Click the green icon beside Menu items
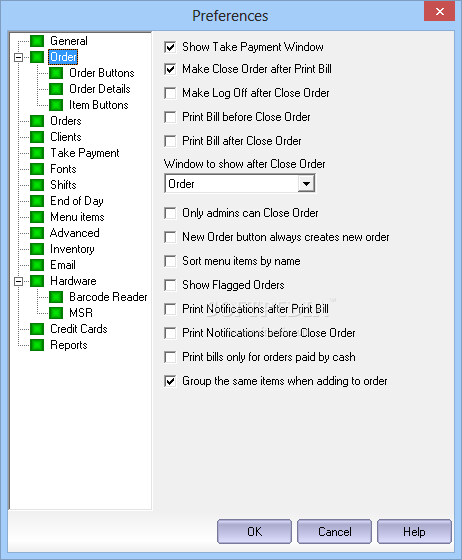The image size is (462, 560). point(37,217)
